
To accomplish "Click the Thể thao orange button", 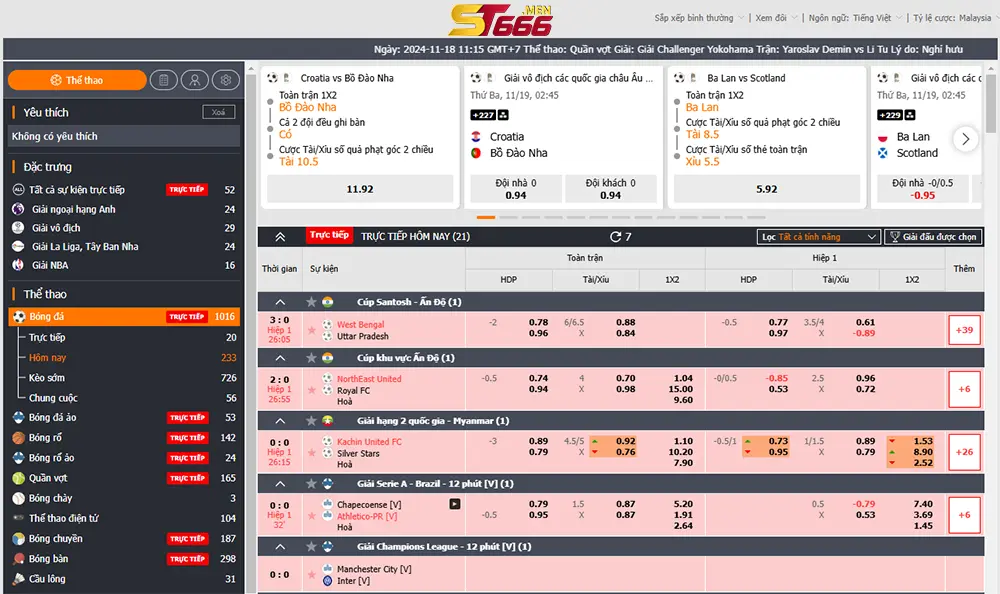I will (77, 80).
